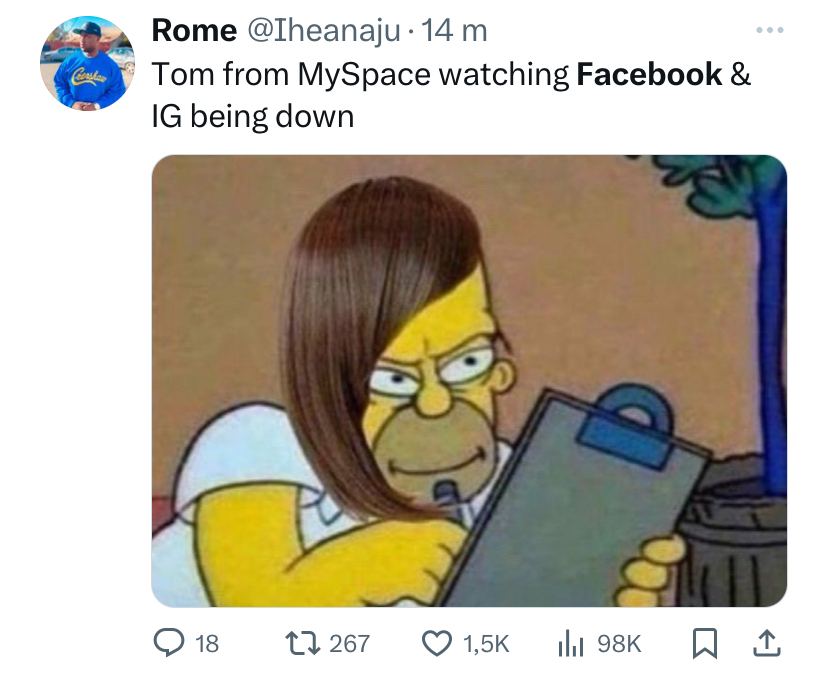Click the "IG being down" text line
This screenshot has width=828, height=679.
252,116
